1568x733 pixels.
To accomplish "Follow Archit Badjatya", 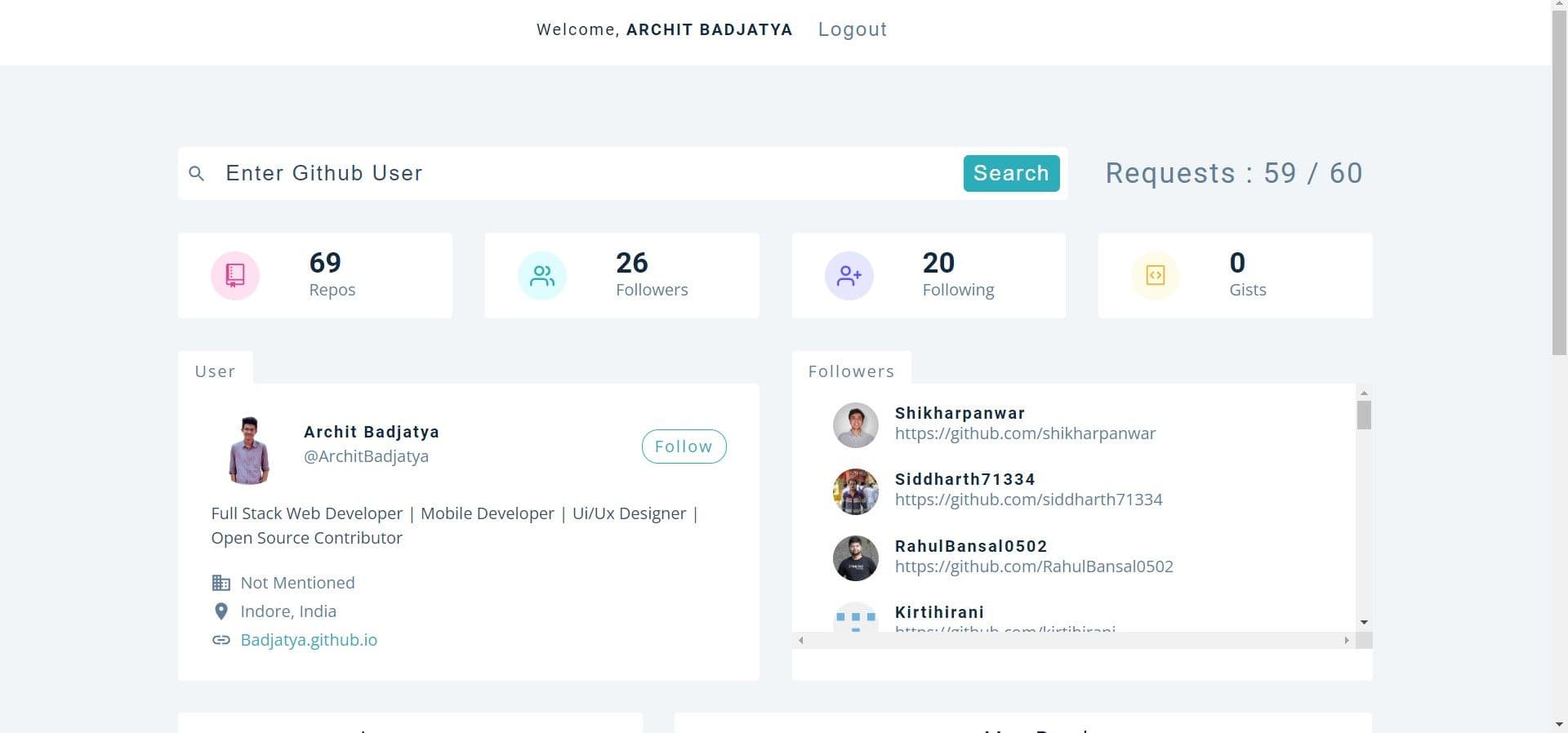I will click(x=684, y=446).
